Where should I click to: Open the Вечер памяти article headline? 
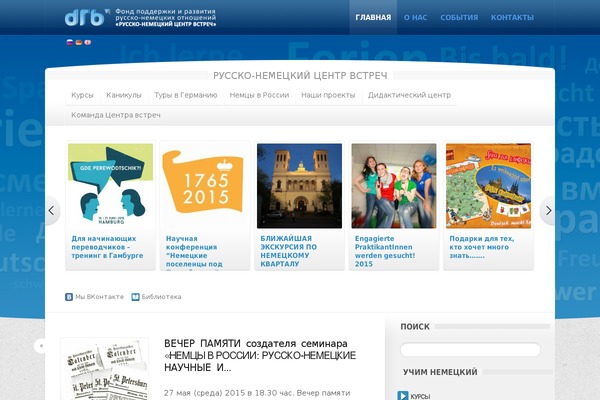(260, 356)
